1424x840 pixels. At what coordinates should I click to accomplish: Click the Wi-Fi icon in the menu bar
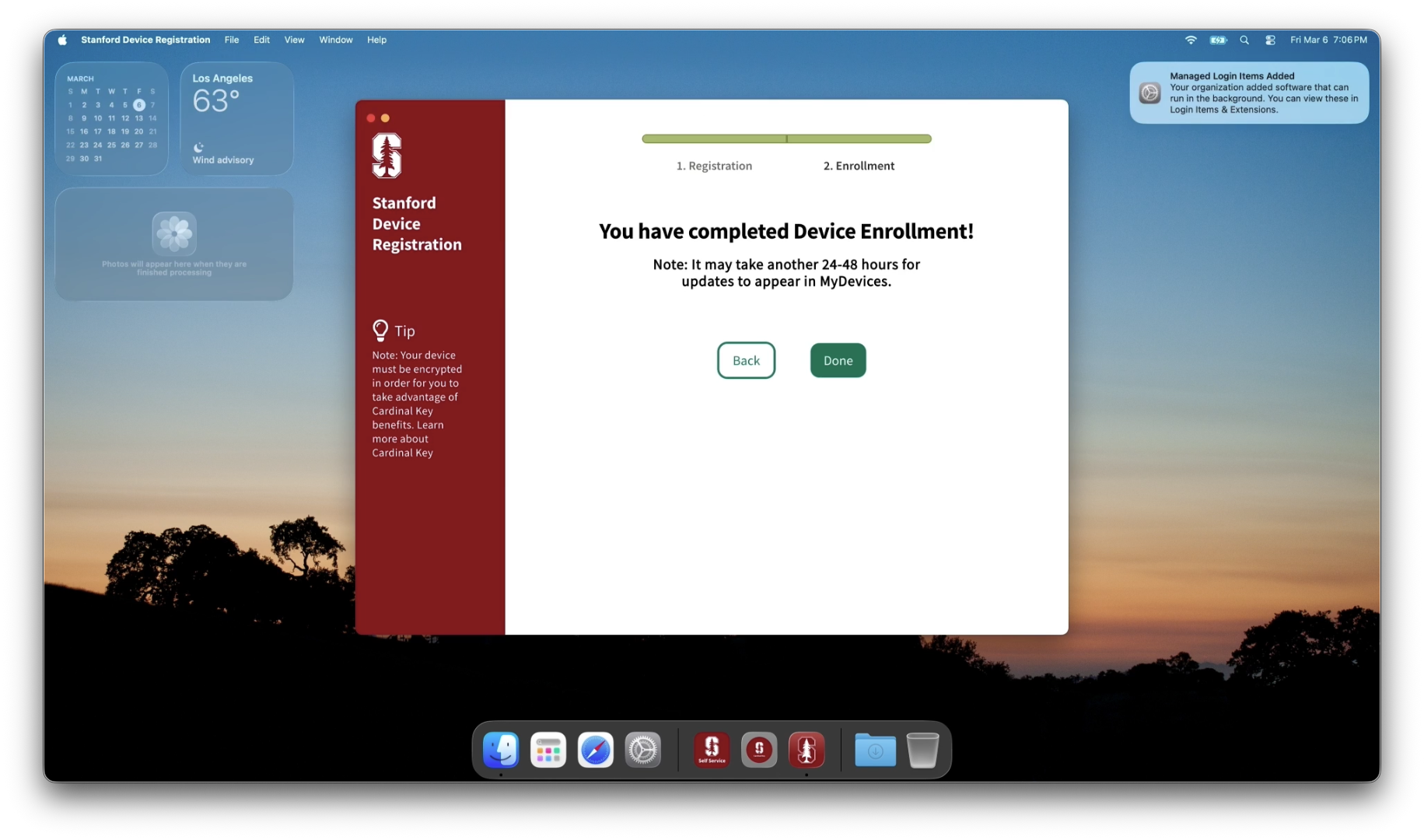1190,40
